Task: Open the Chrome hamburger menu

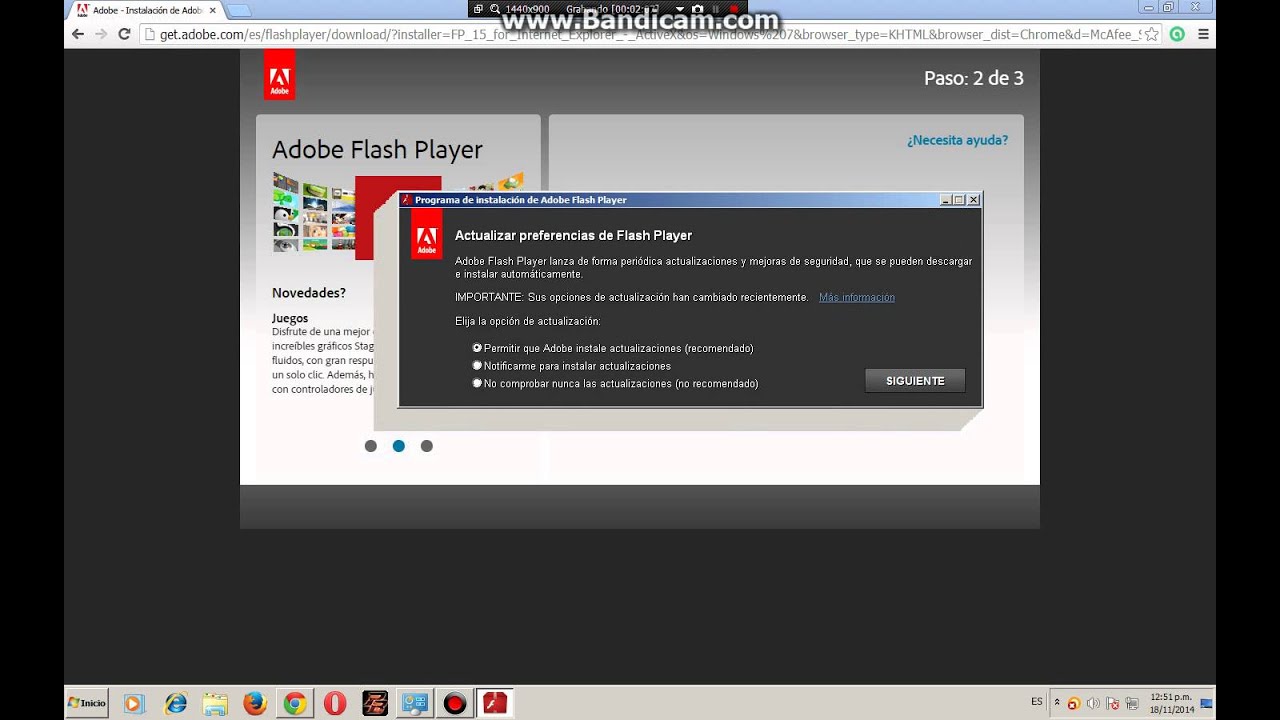Action: [1203, 34]
